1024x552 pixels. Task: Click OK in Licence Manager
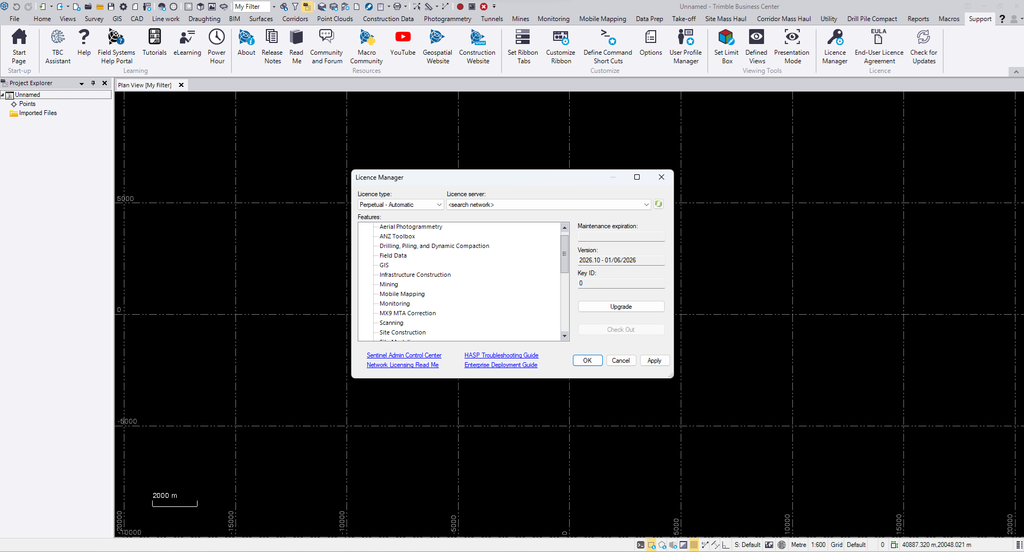point(587,361)
